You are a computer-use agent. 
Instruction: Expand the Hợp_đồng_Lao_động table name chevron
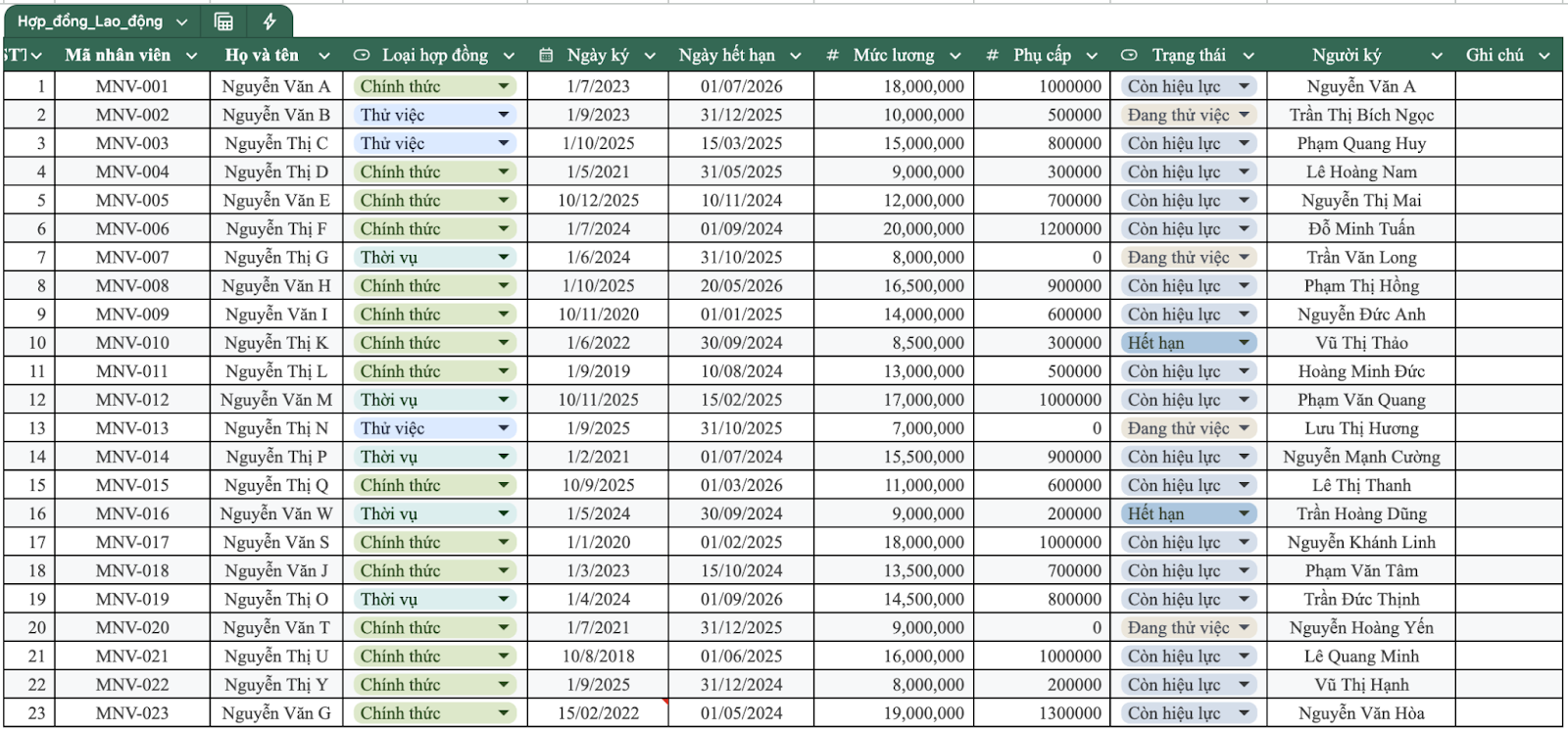182,22
